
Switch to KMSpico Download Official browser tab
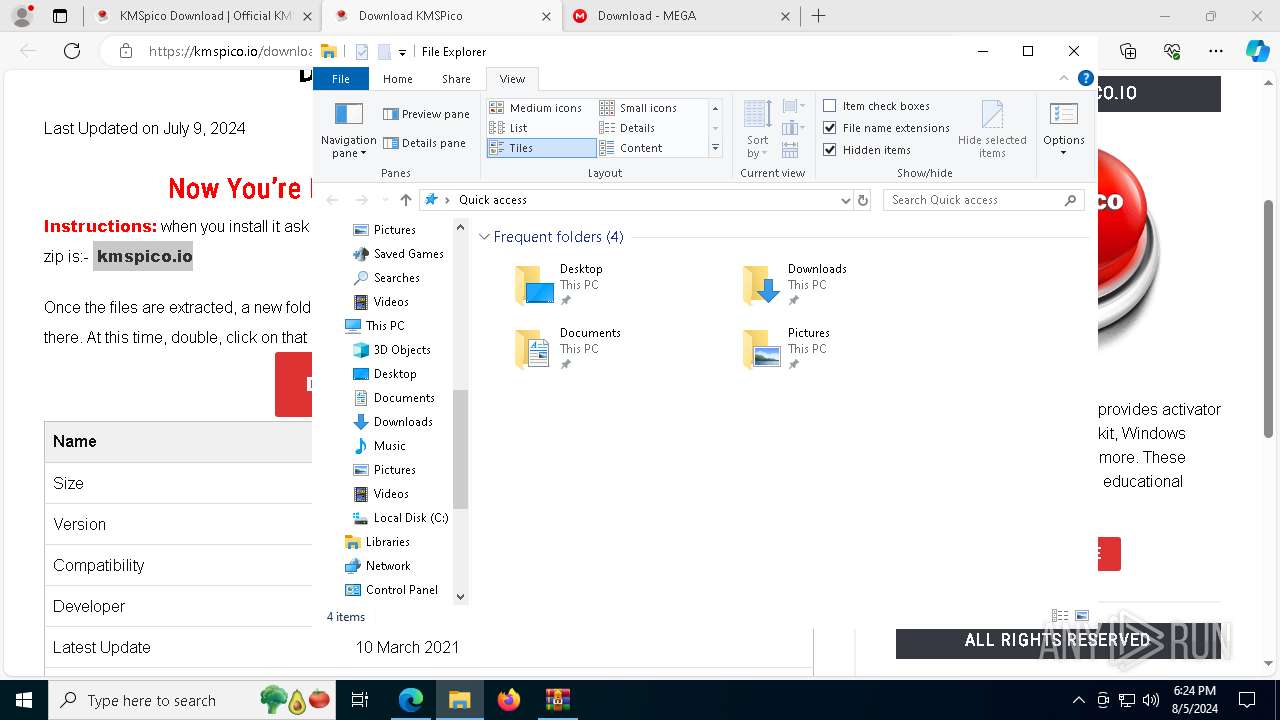pyautogui.click(x=203, y=16)
